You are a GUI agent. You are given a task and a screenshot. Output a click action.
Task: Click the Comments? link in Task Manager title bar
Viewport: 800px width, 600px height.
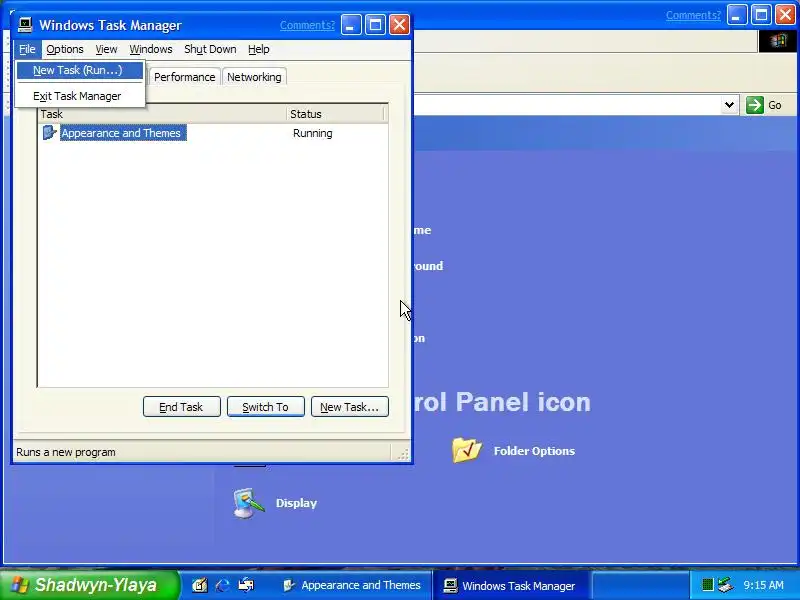tap(307, 25)
